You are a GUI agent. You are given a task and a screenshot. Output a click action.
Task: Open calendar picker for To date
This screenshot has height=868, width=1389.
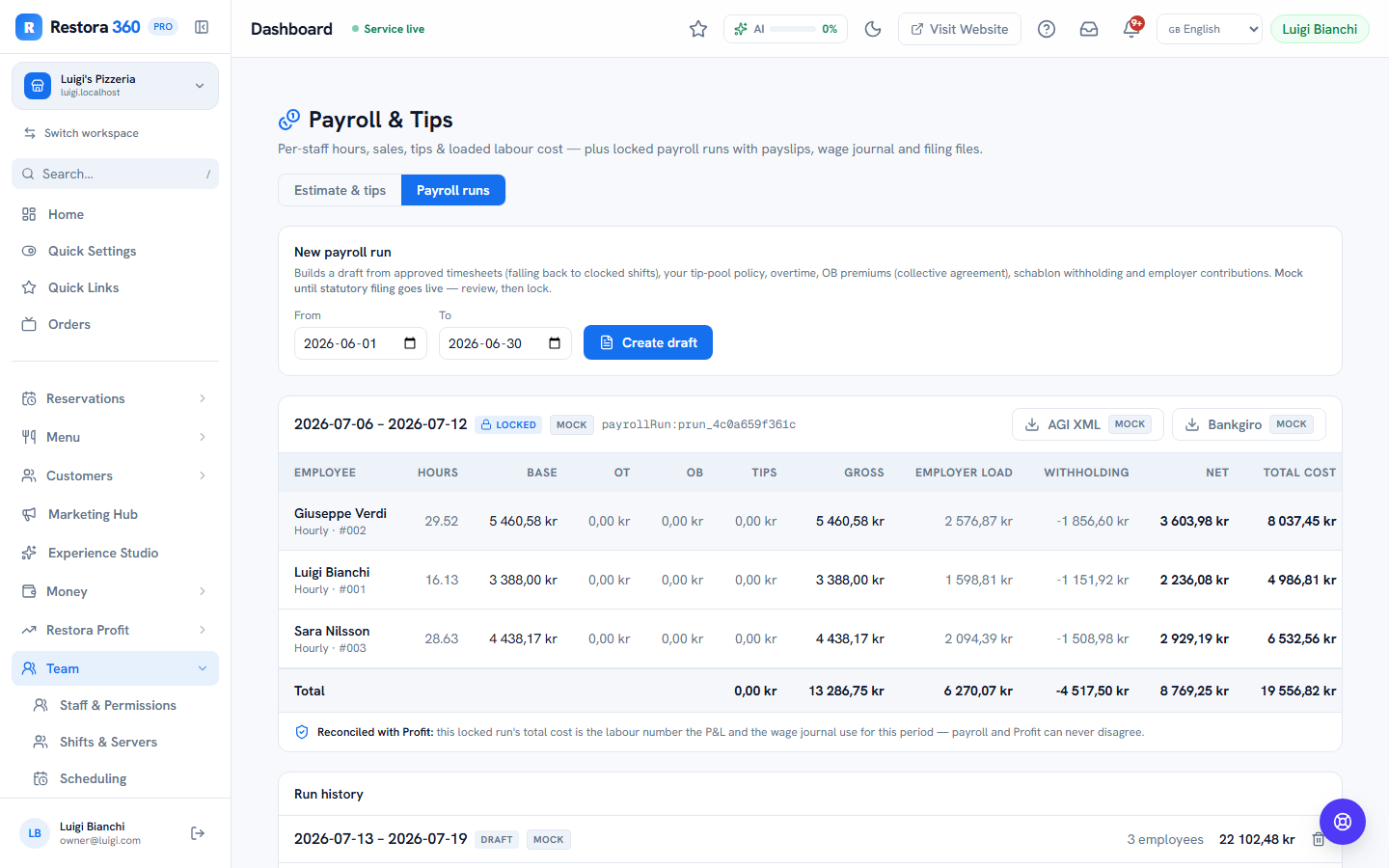point(555,343)
